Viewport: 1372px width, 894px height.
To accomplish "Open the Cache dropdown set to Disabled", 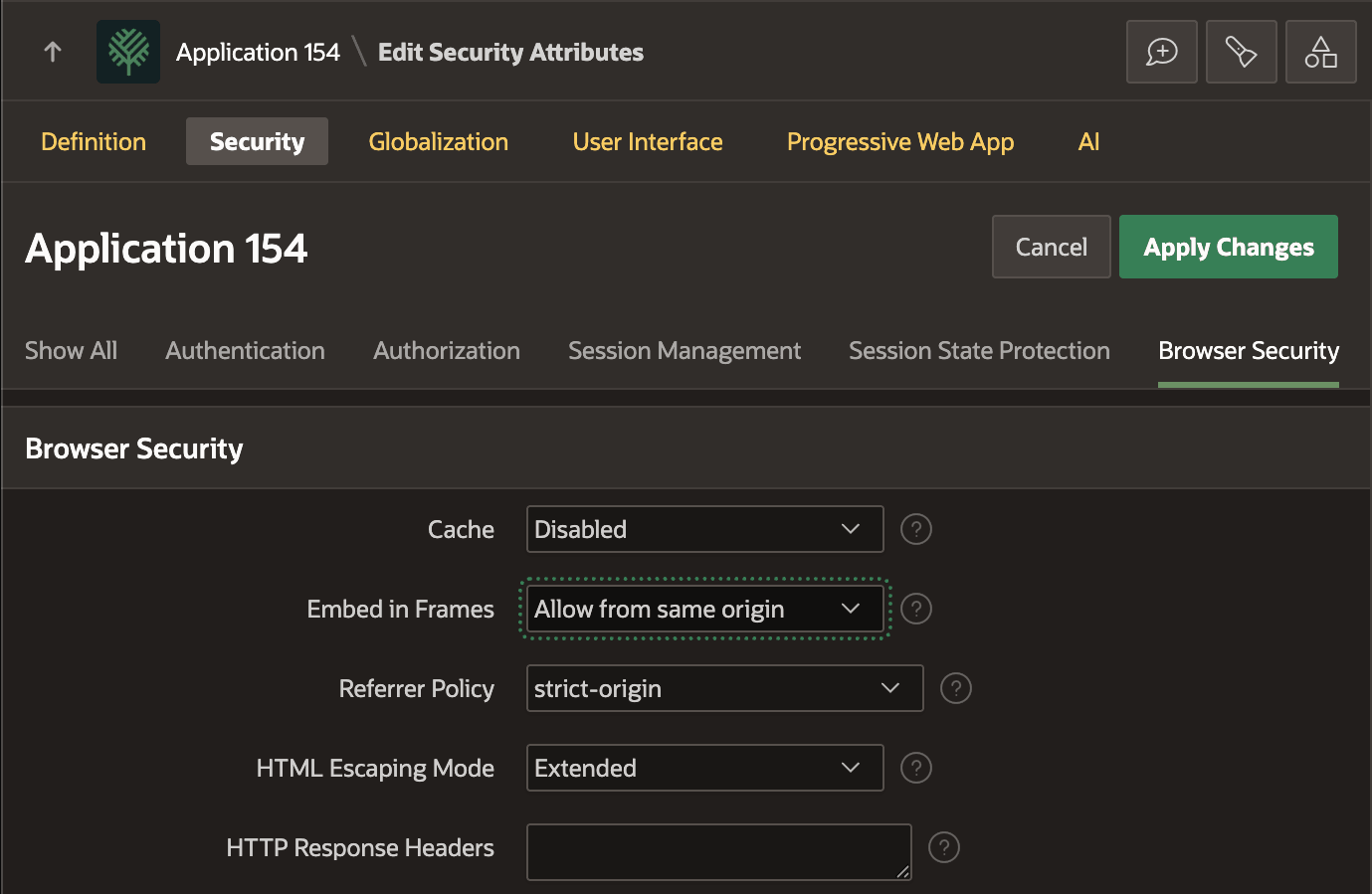I will (704, 529).
